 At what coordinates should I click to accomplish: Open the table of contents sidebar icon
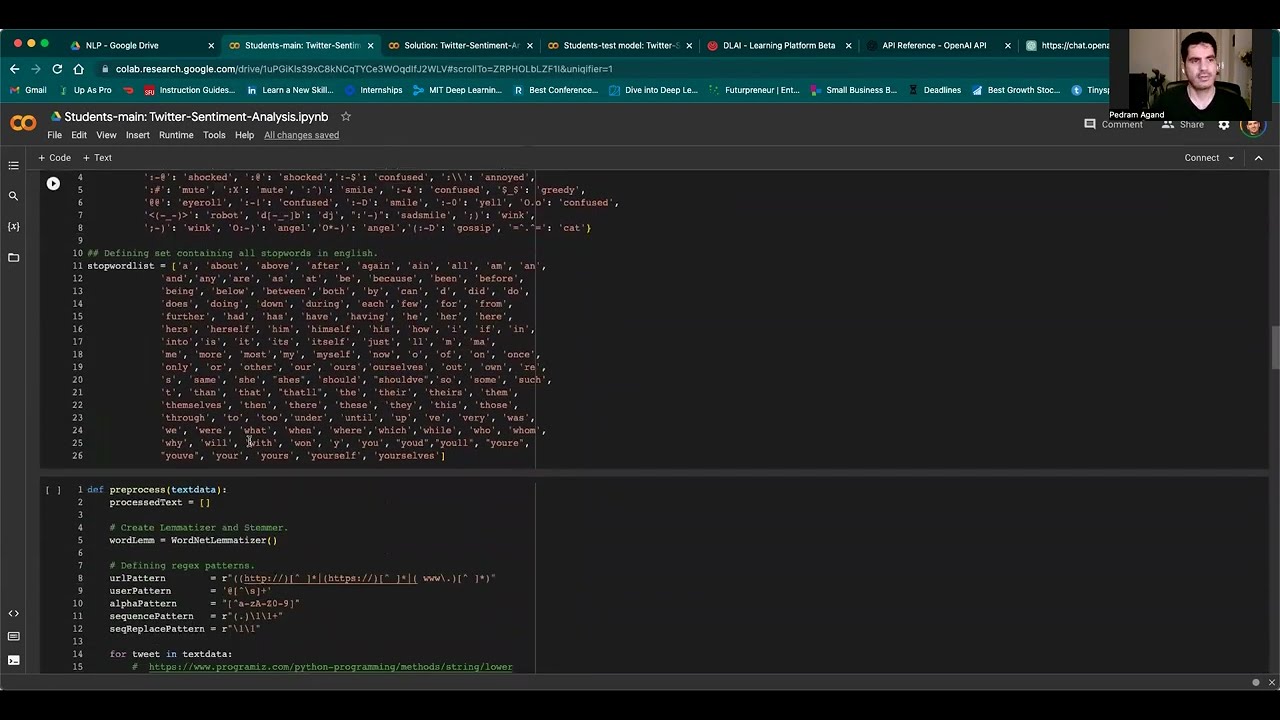pos(13,165)
